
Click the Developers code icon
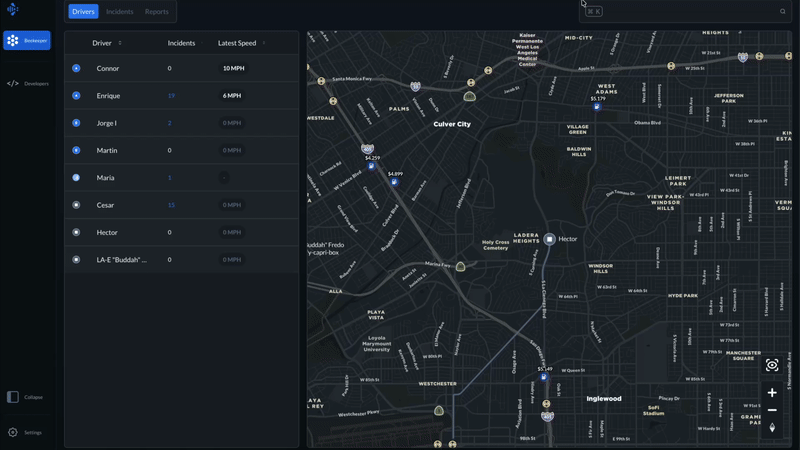tap(13, 84)
